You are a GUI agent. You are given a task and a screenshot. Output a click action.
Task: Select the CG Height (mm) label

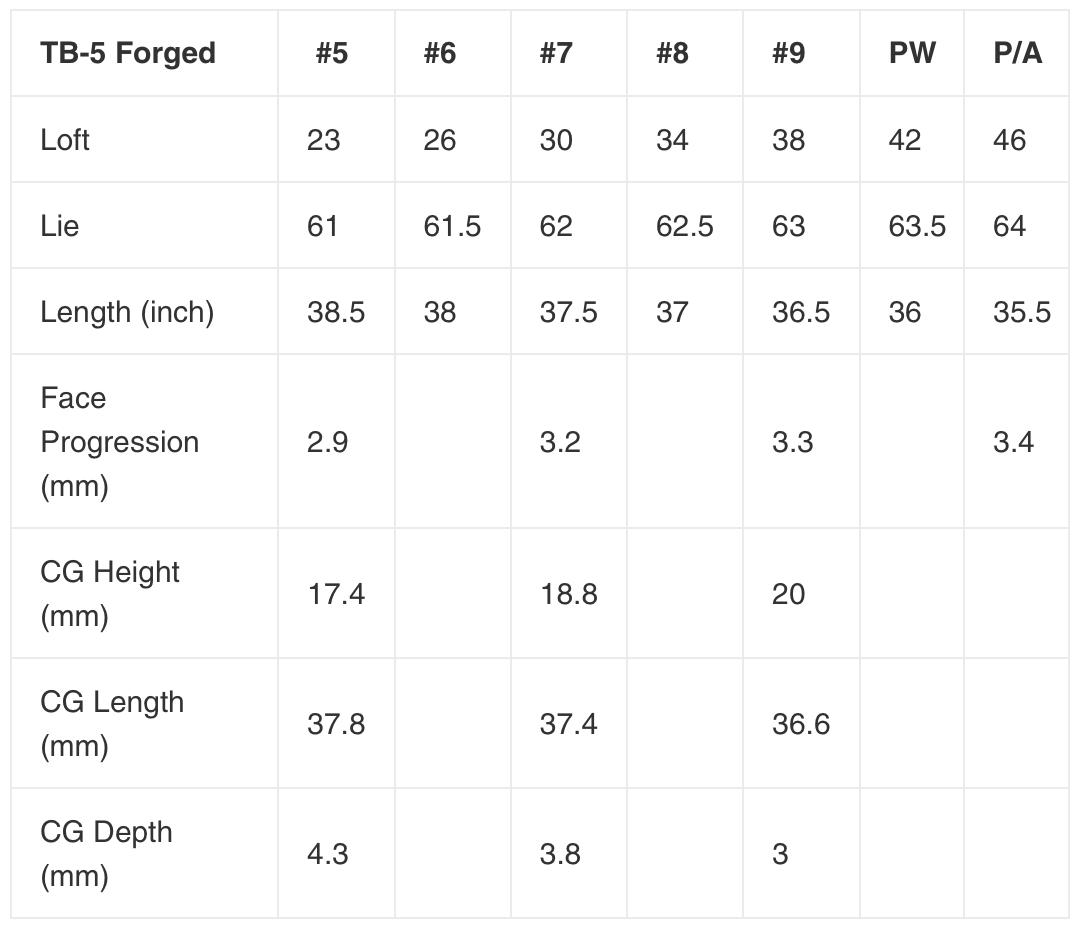pyautogui.click(x=110, y=594)
